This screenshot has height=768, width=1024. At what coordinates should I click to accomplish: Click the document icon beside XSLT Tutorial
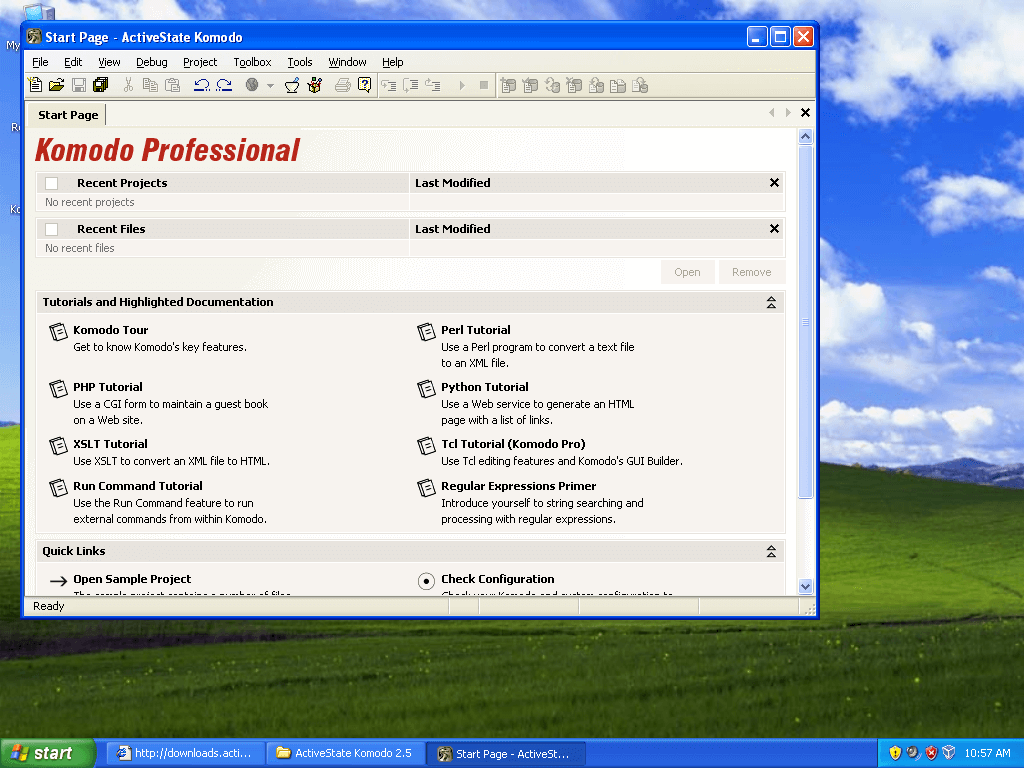click(58, 445)
